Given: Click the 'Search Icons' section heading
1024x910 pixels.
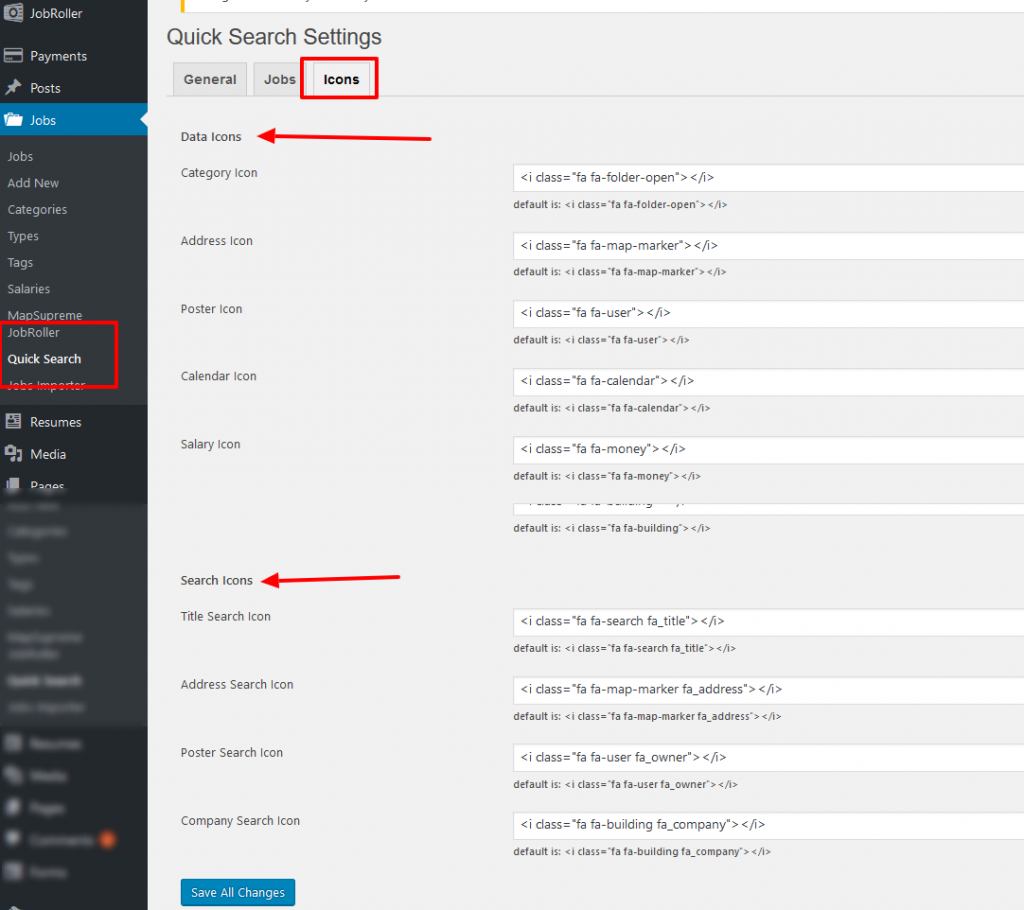Looking at the screenshot, I should [217, 580].
